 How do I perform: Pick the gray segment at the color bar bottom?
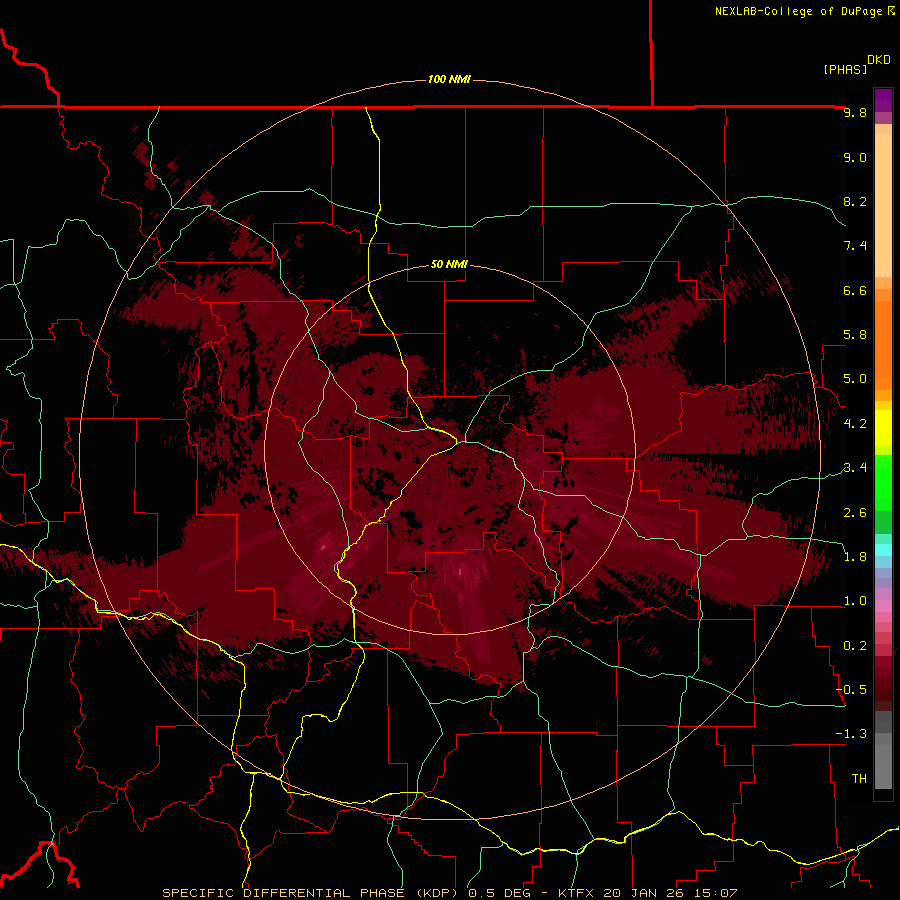click(x=883, y=763)
